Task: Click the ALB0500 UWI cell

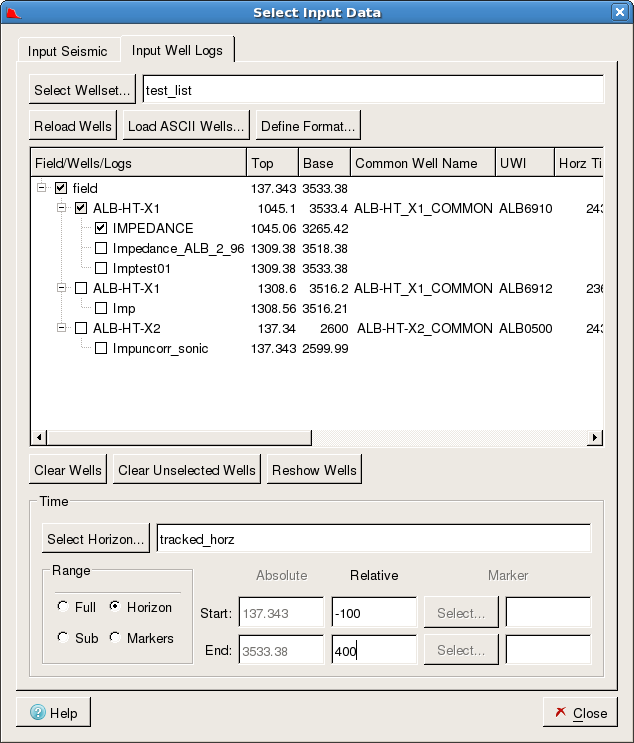Action: (x=525, y=328)
